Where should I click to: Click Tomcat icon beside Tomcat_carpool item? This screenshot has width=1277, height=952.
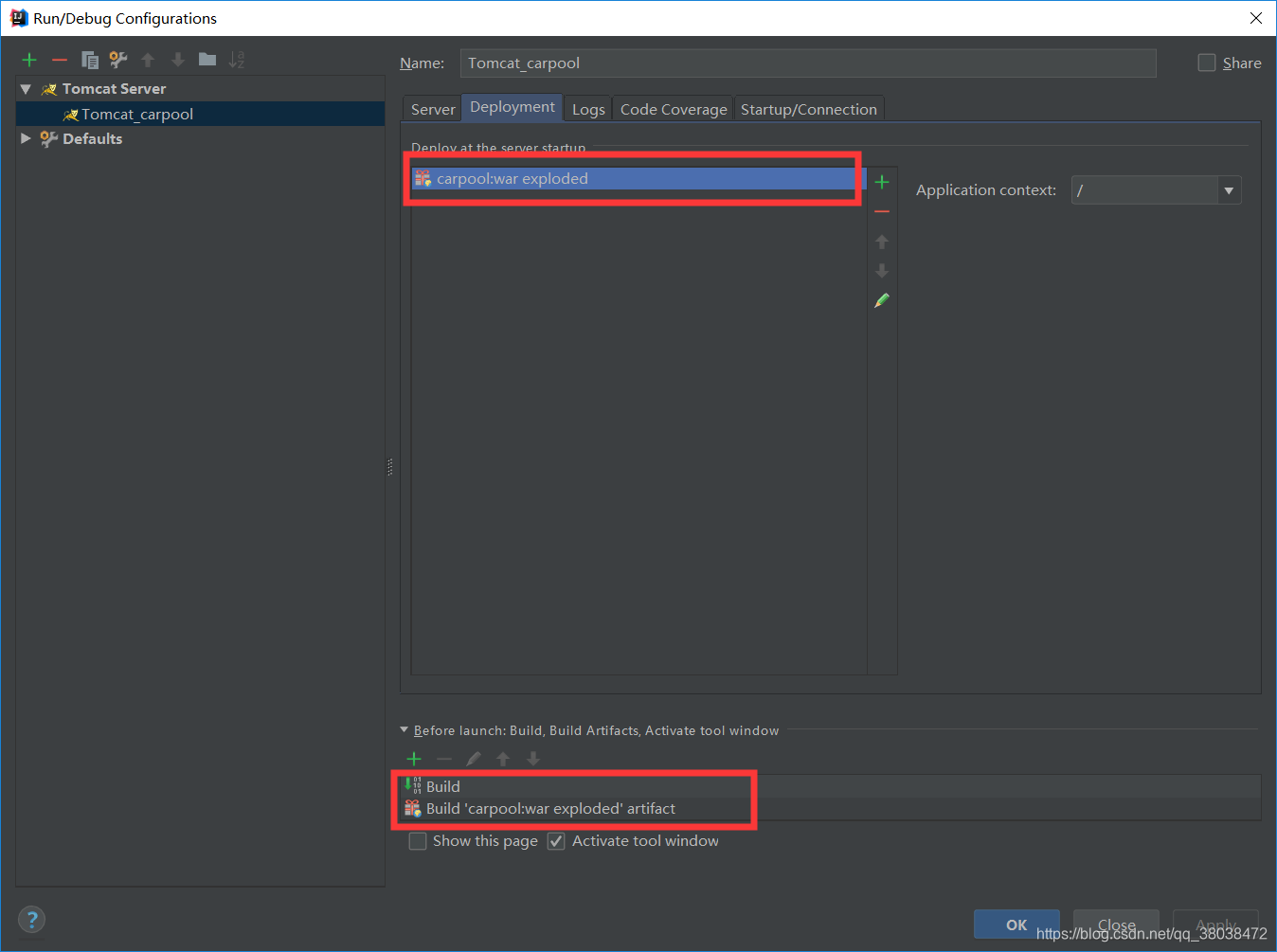[70, 115]
